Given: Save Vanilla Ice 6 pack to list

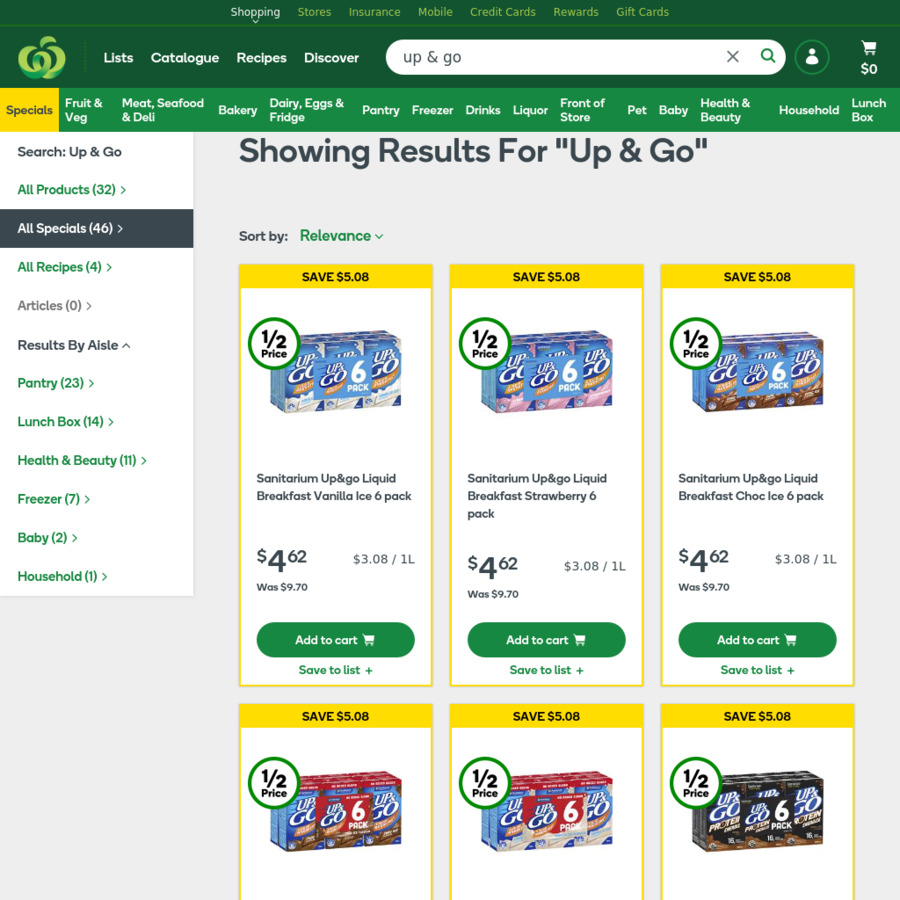Looking at the screenshot, I should [x=335, y=670].
